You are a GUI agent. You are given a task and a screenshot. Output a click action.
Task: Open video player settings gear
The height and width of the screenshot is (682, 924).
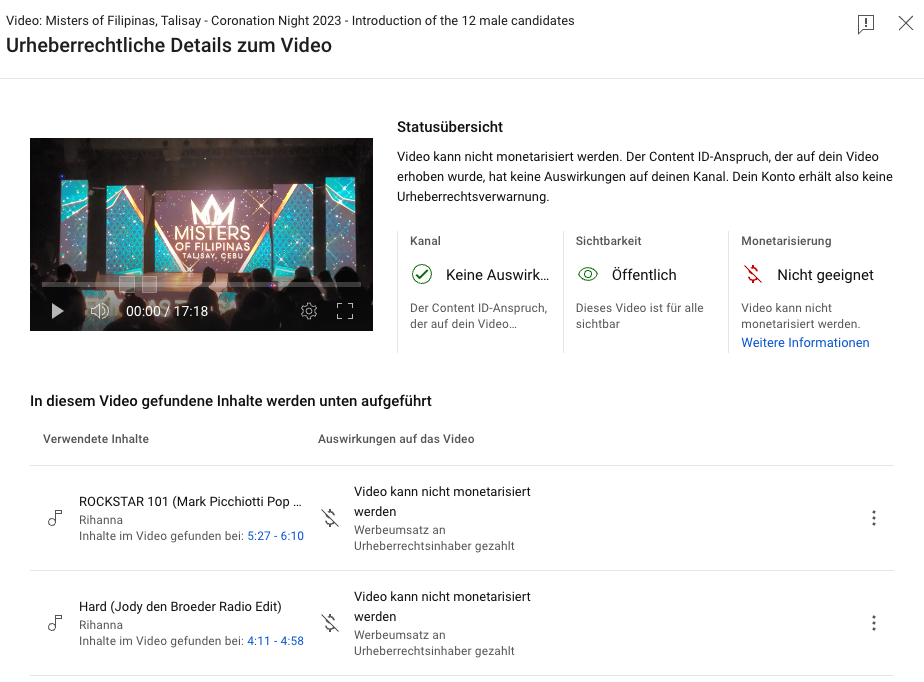(x=309, y=311)
